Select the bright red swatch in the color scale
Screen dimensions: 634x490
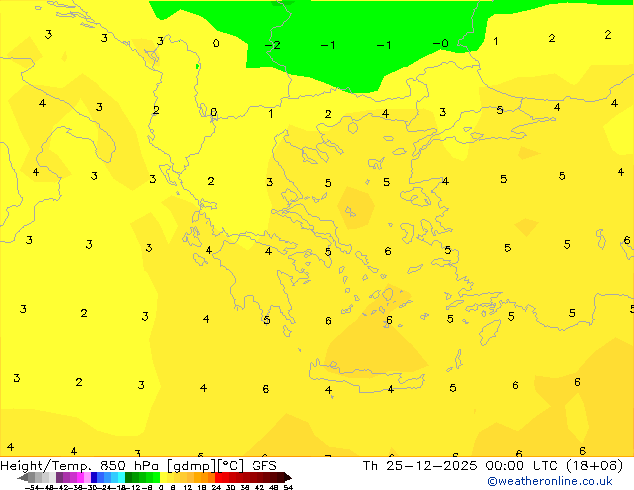click(218, 477)
